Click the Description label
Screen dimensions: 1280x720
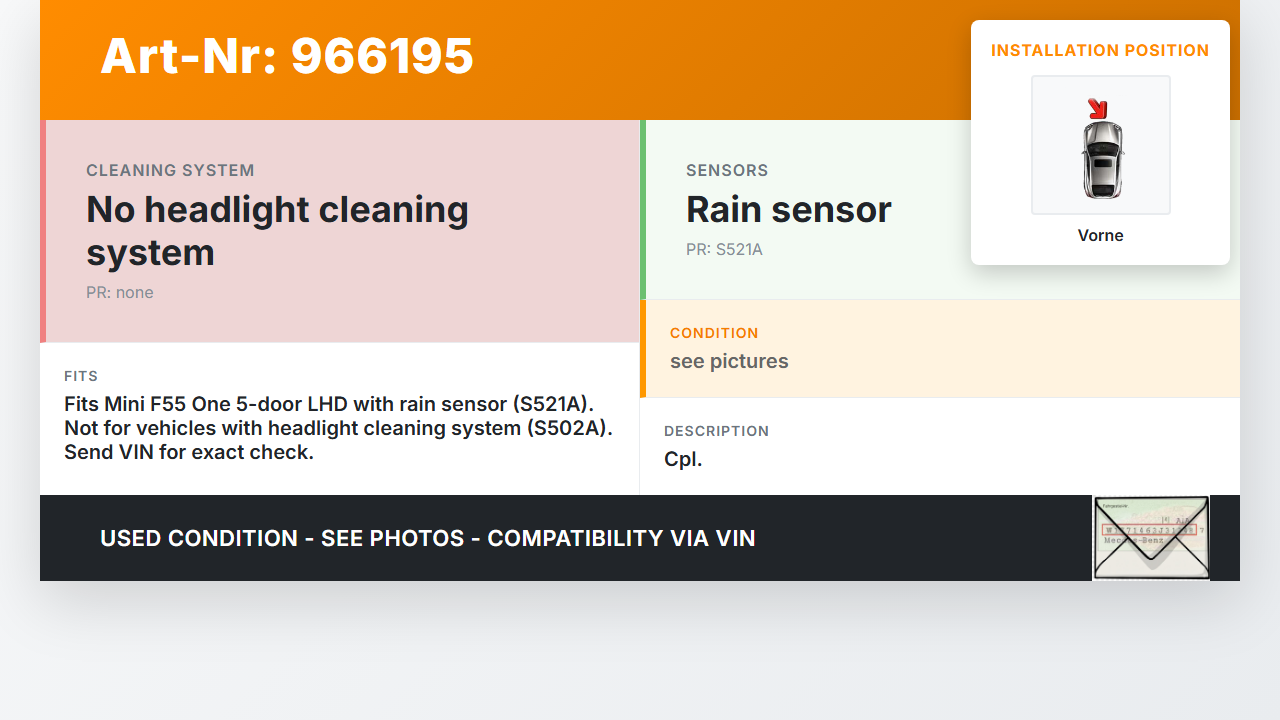(x=716, y=431)
